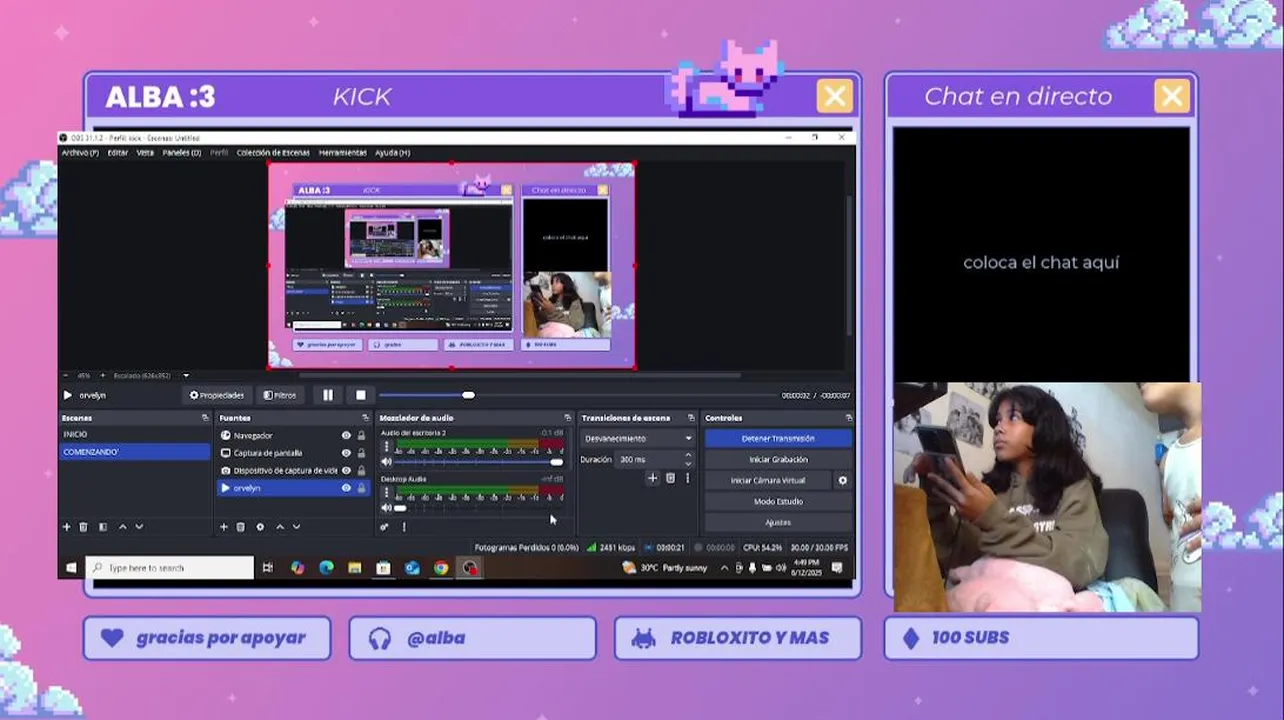Open the Desvanecimiento transition dropdown
The image size is (1284, 720).
(637, 438)
